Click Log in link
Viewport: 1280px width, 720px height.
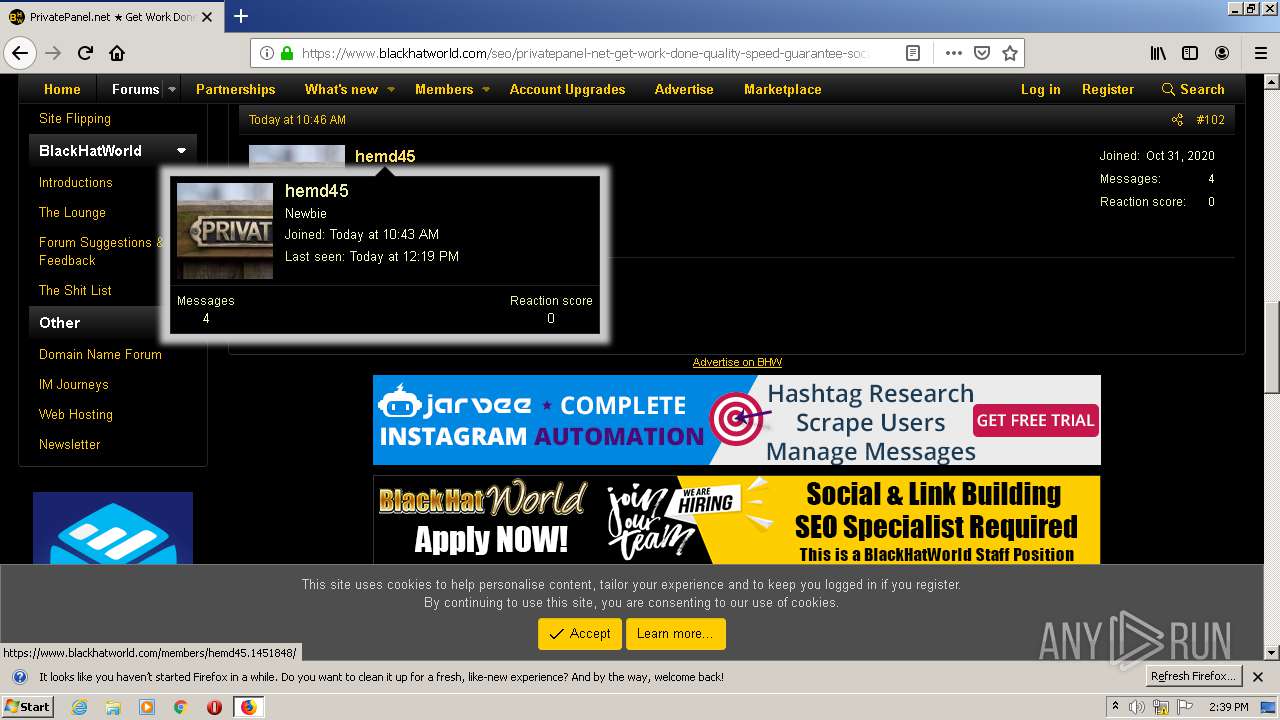pyautogui.click(x=1040, y=89)
